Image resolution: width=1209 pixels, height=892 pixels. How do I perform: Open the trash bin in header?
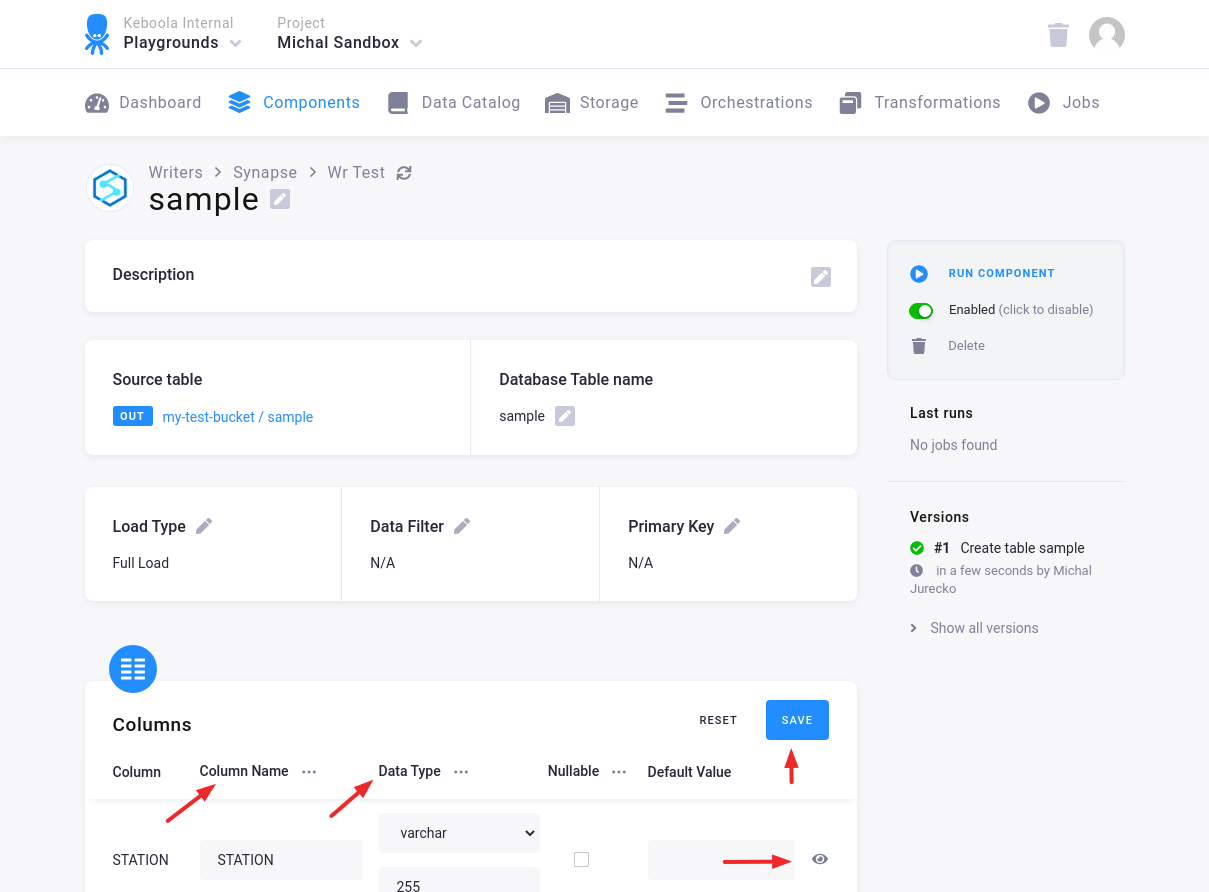[1058, 35]
